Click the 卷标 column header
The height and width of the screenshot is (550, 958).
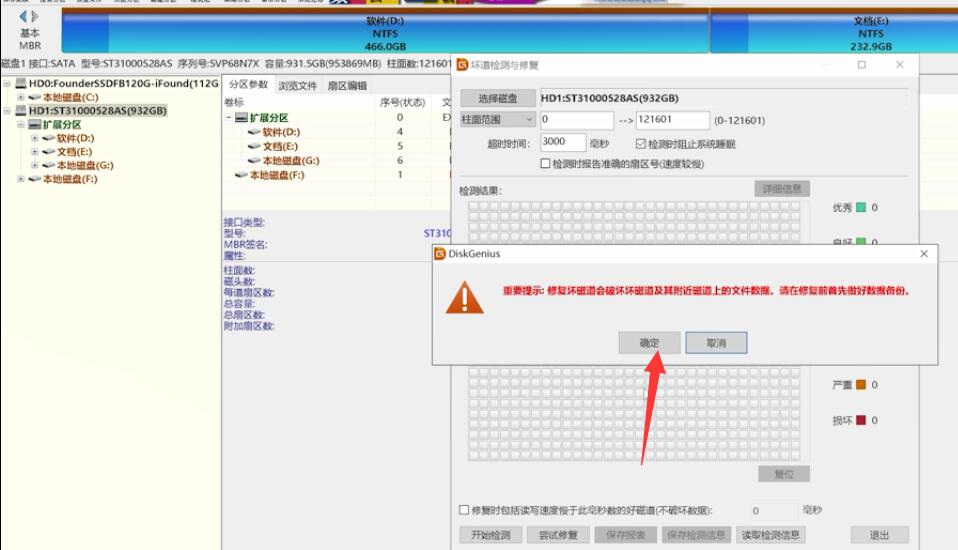coord(233,102)
